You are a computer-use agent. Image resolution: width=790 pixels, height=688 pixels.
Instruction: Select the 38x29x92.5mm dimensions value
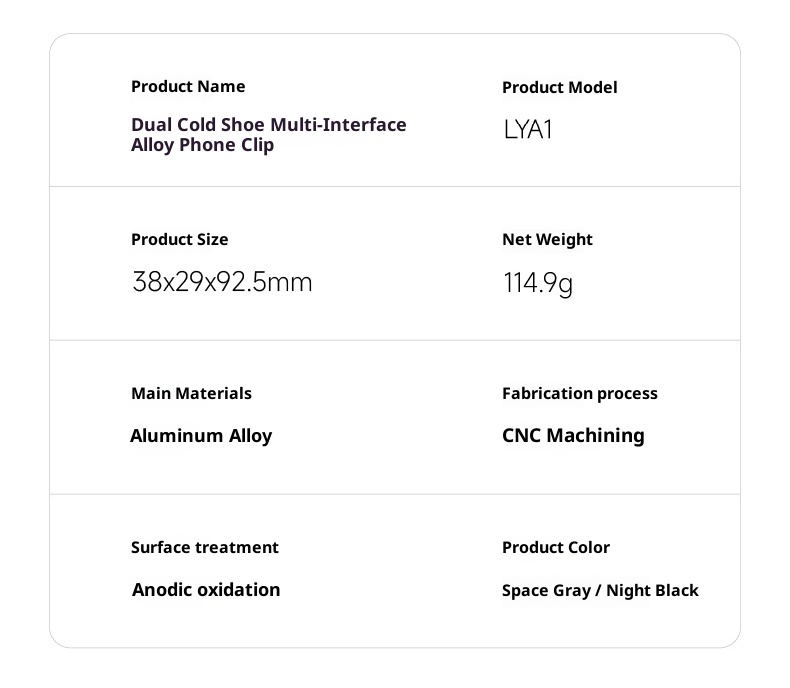click(222, 283)
